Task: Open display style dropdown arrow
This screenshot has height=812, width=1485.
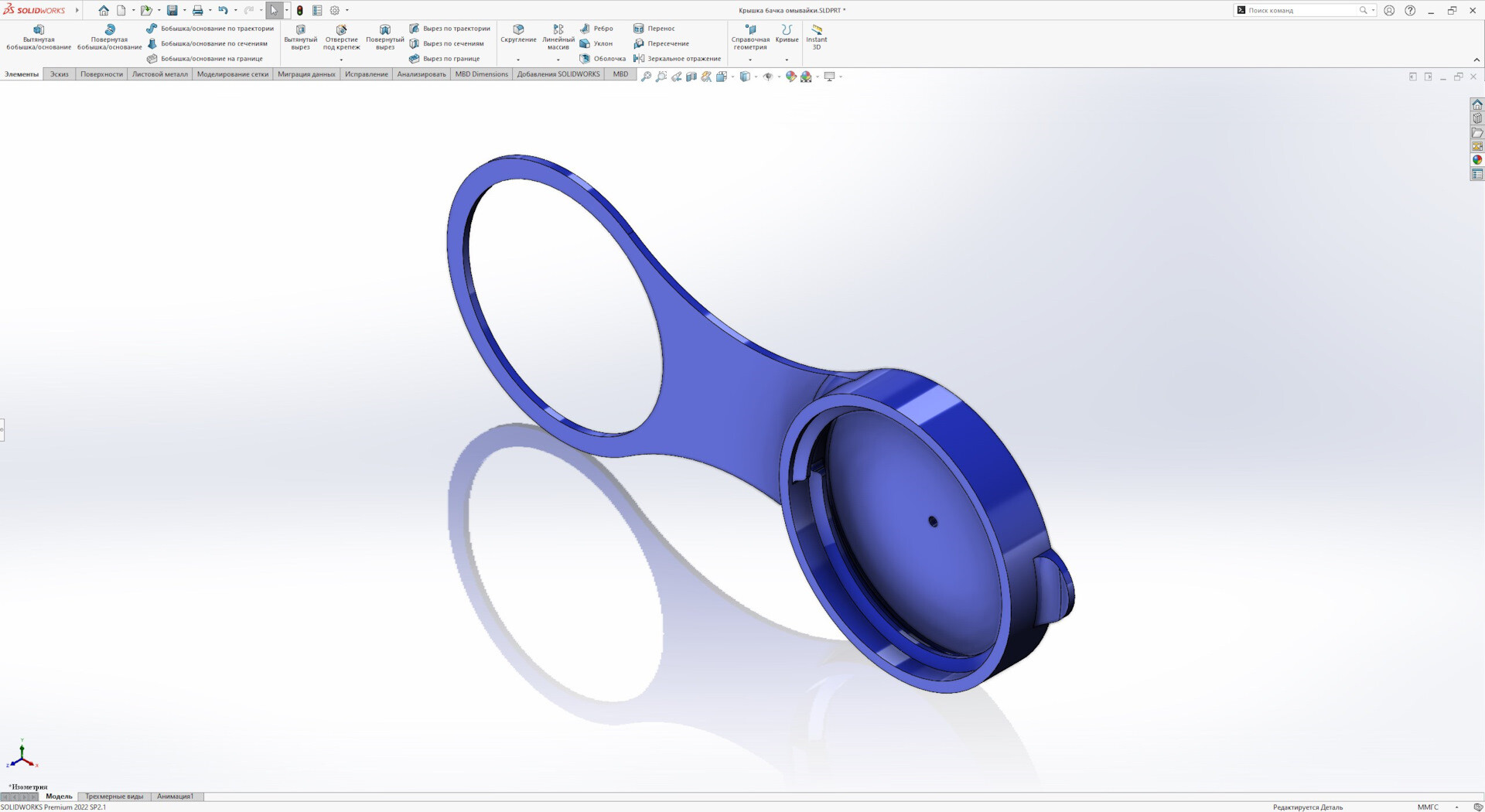Action: (756, 77)
